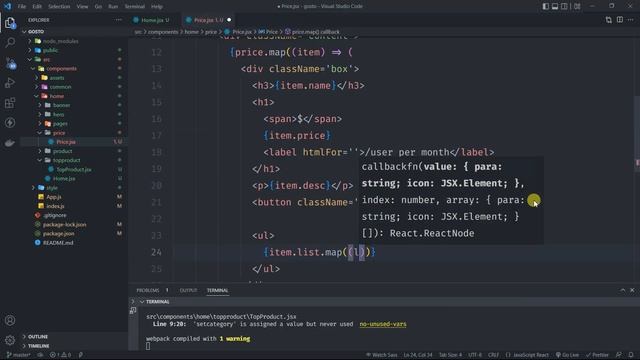Open the Selection menu
The image size is (640, 360).
[59, 7]
